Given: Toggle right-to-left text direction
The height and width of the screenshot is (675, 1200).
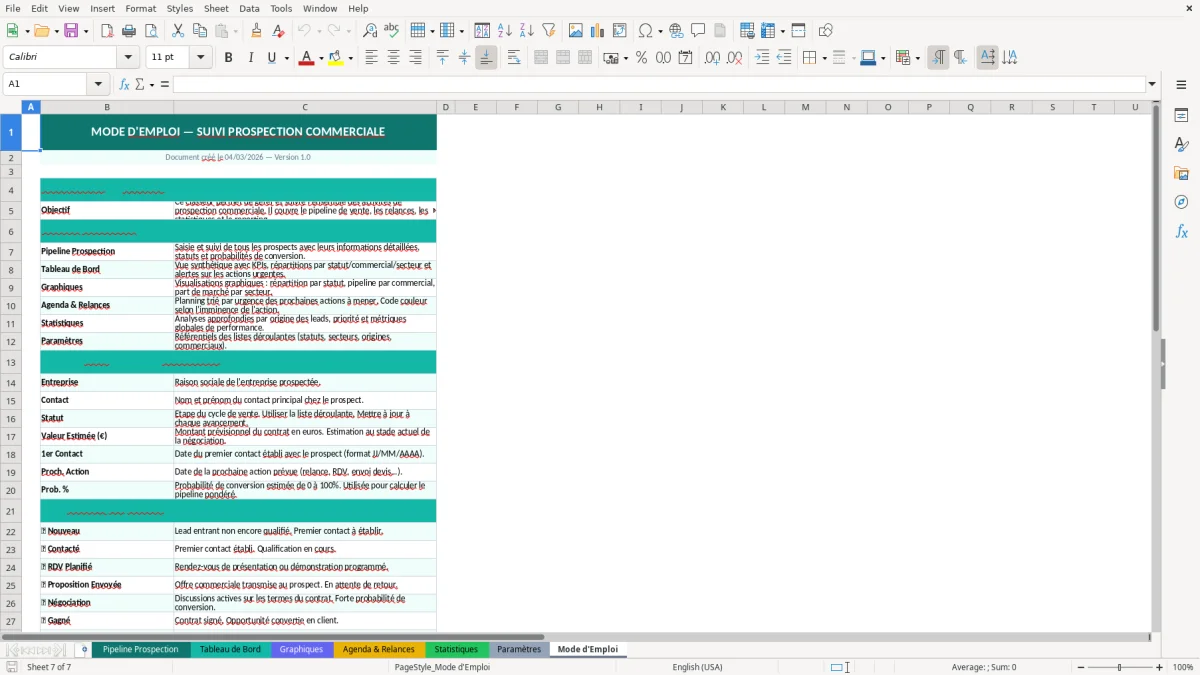Looking at the screenshot, I should 960,58.
